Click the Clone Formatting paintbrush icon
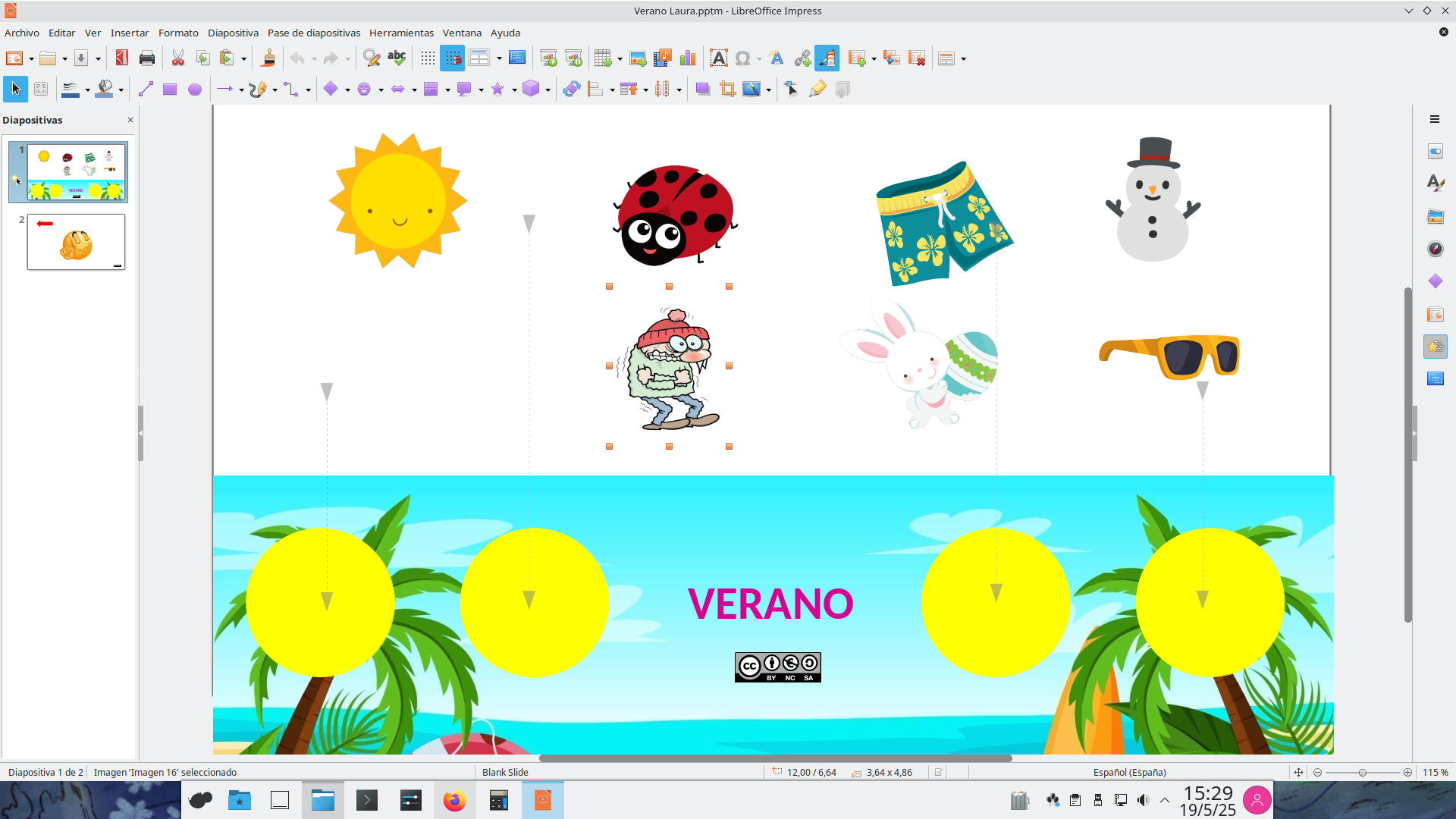The image size is (1456, 819). pos(268,58)
